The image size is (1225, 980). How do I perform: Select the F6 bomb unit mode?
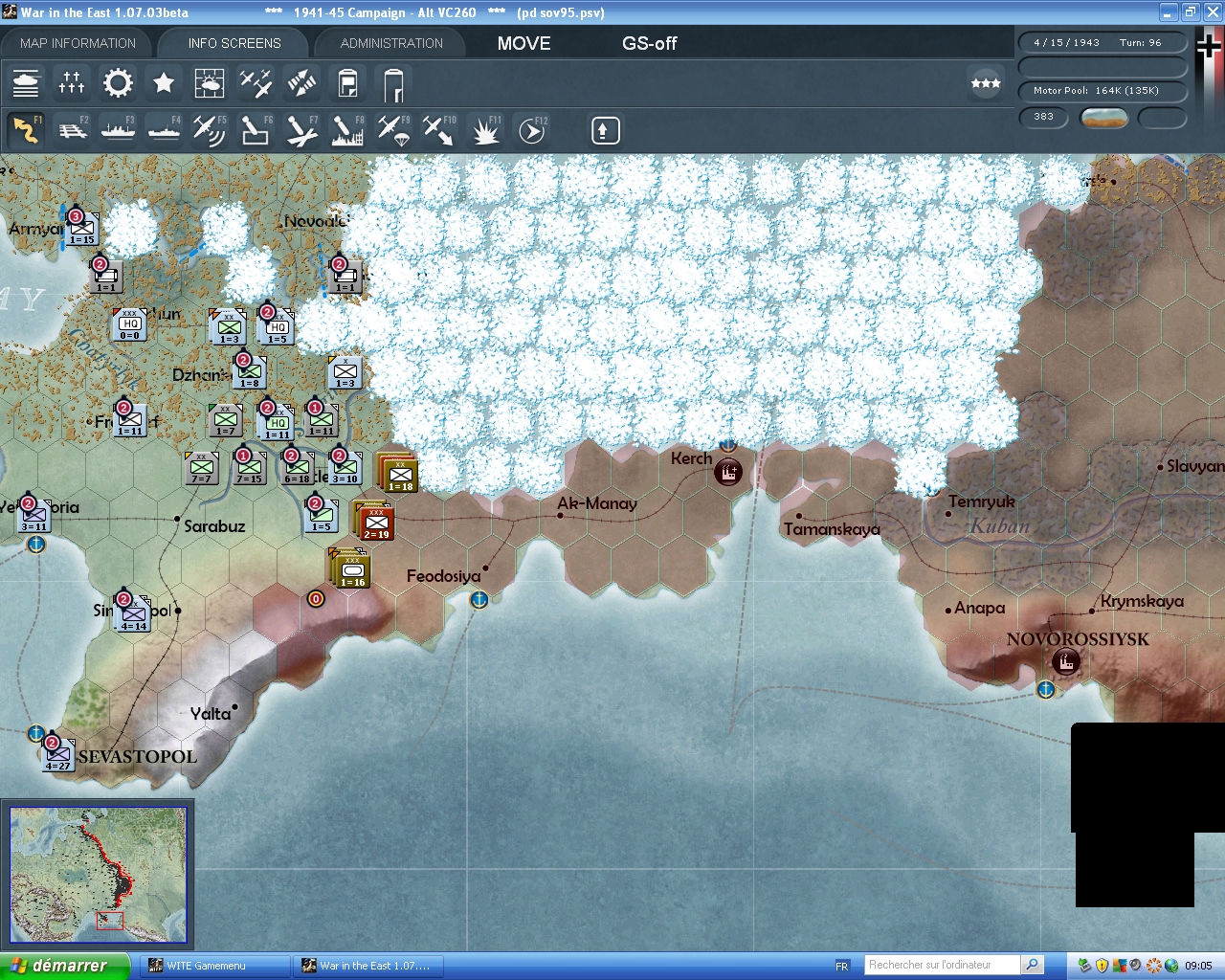pos(256,129)
